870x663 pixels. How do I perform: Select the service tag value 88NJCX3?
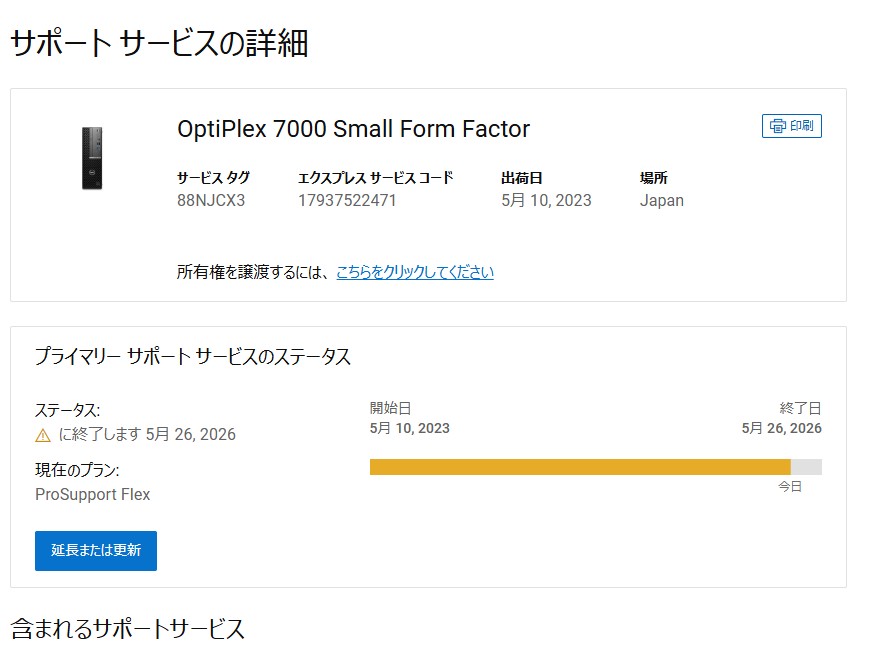tap(211, 200)
